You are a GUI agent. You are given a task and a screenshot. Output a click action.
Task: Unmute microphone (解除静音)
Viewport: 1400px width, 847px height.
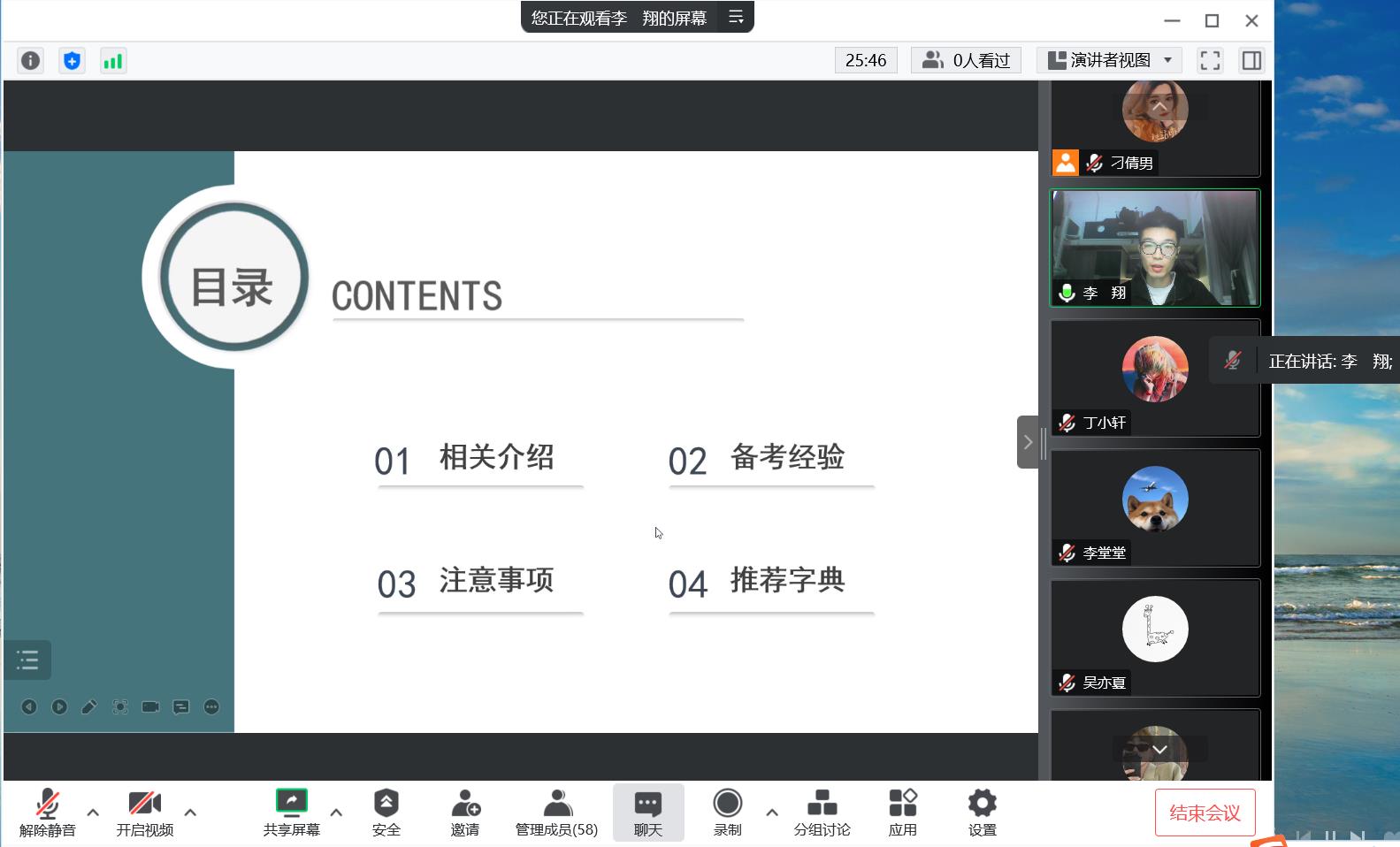48,812
